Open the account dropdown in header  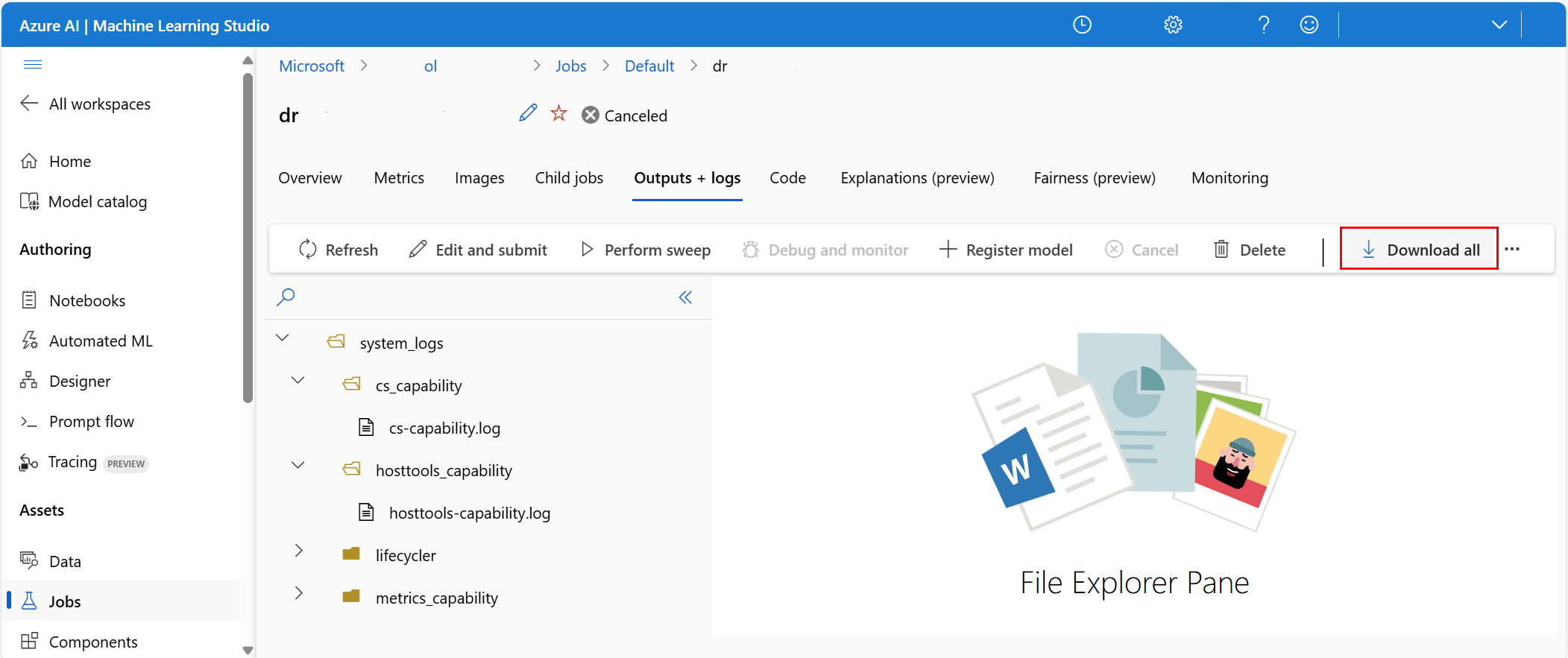1499,25
